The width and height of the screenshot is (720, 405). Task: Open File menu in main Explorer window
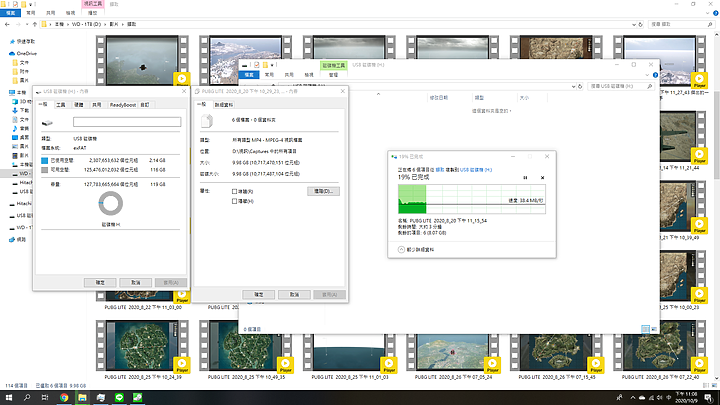(10, 13)
